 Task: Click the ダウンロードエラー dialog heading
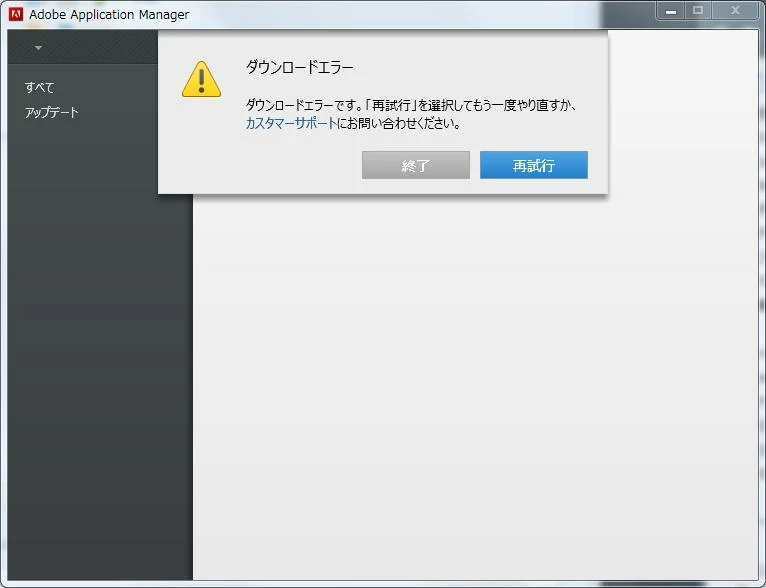[299, 67]
